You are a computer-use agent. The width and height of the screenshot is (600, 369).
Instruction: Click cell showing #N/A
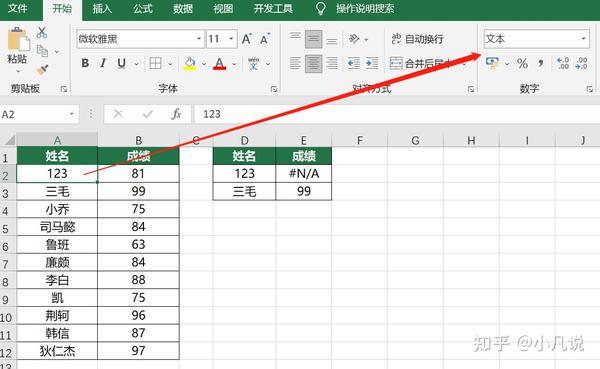304,173
